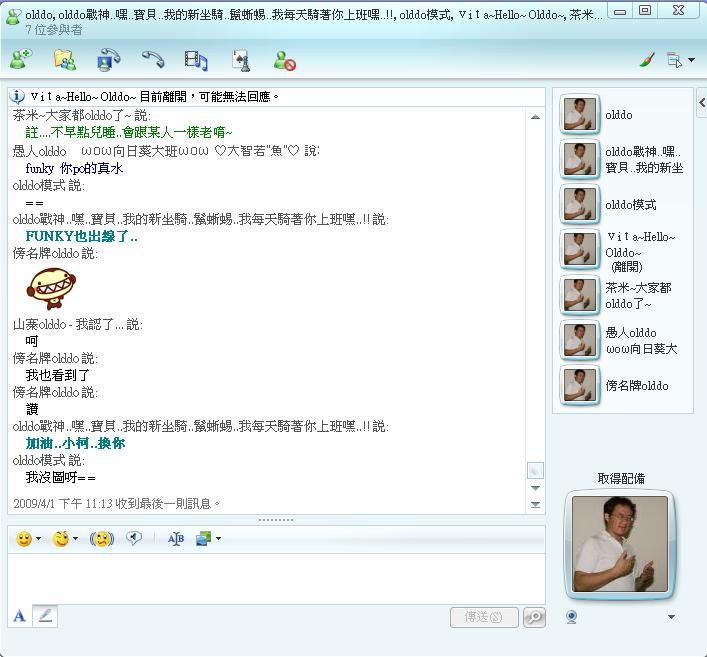Viewport: 707px width, 657px height.
Task: Select participant 傍名牌olddo avatar
Action: point(580,385)
